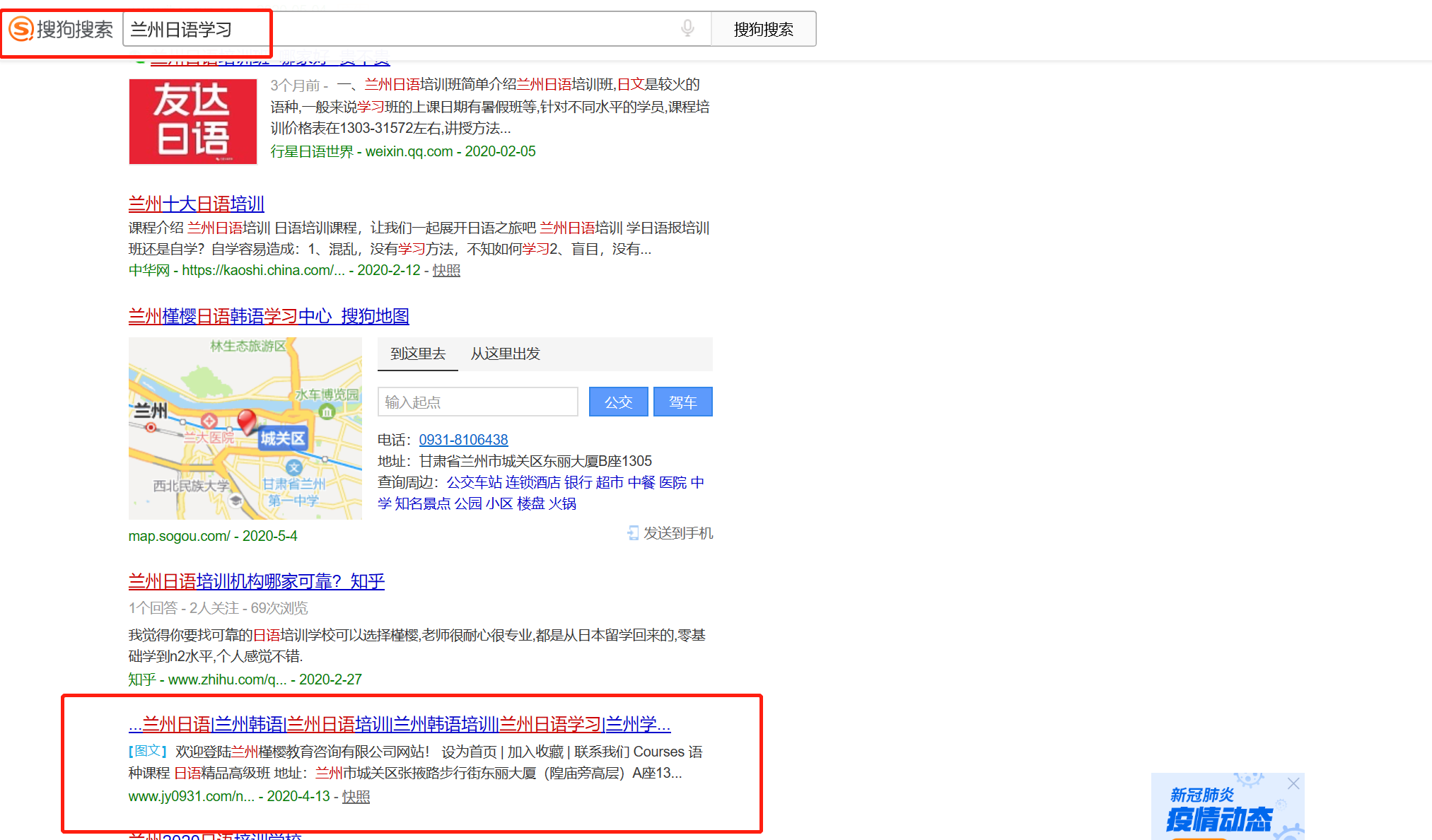1432x840 pixels.
Task: Open the 快照 link of www.jy0931.com result
Action: click(356, 796)
